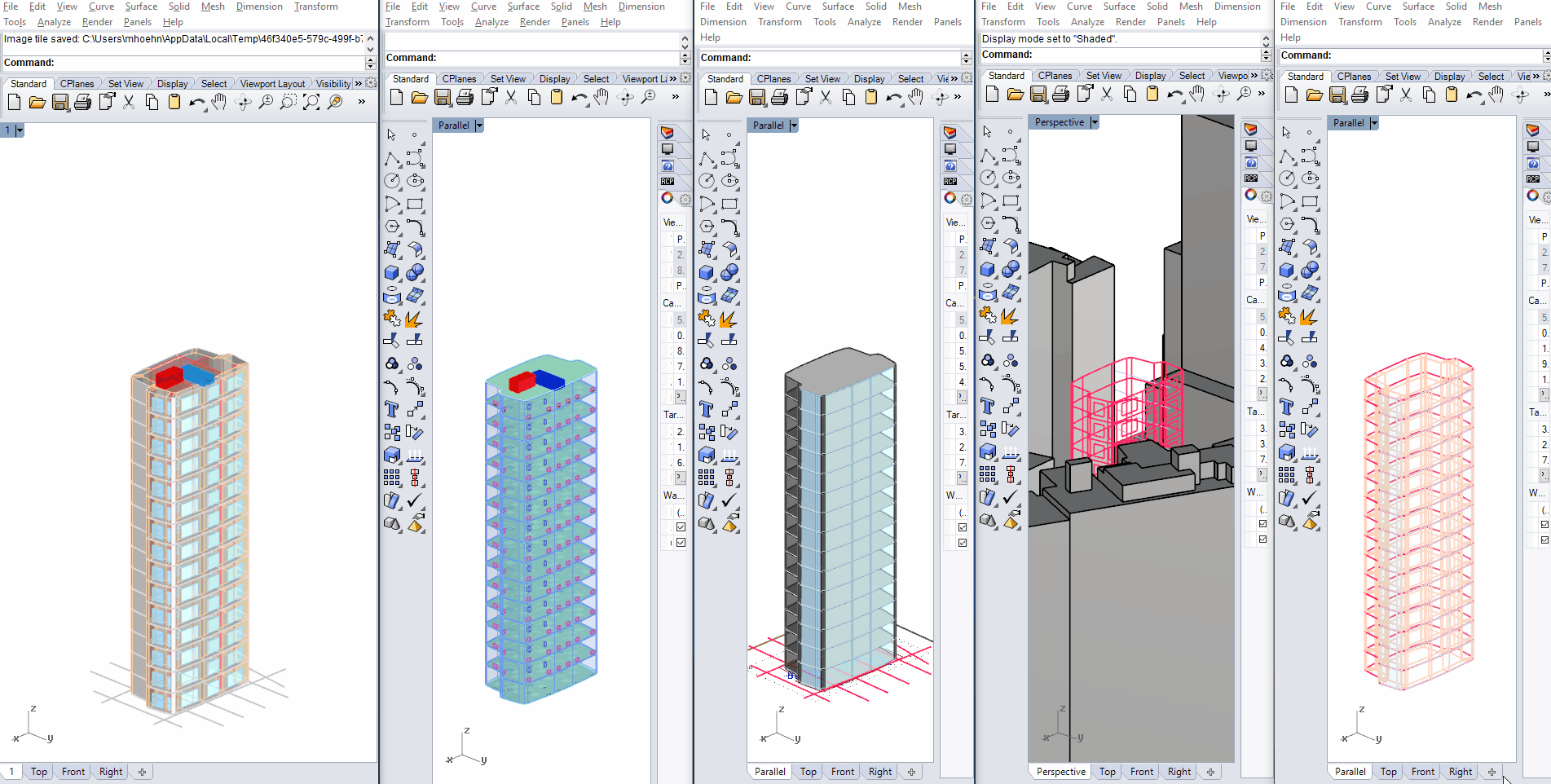This screenshot has width=1551, height=784.
Task: Open Panels menu in third window
Action: [x=947, y=22]
